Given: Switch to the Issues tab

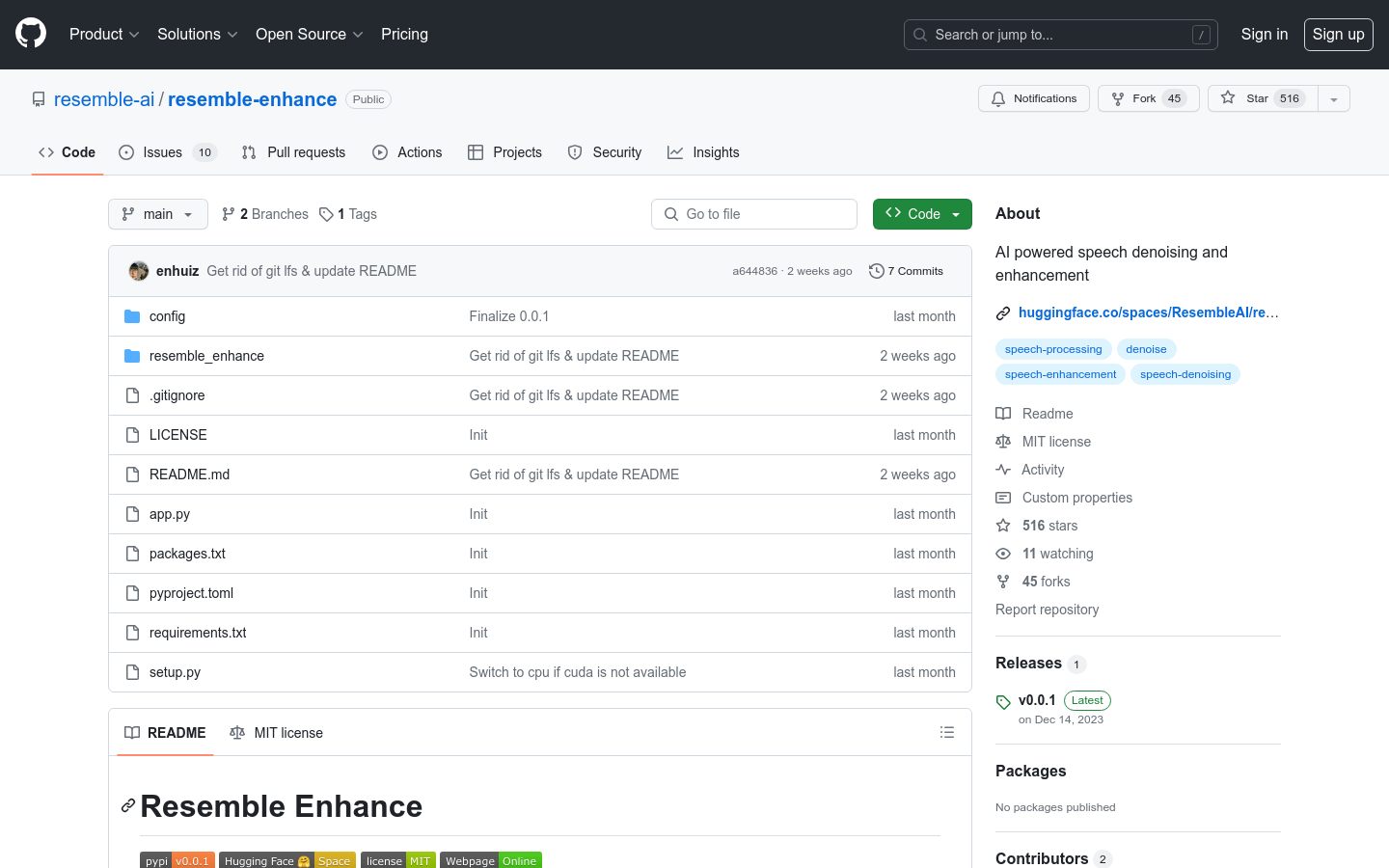Looking at the screenshot, I should (x=168, y=152).
